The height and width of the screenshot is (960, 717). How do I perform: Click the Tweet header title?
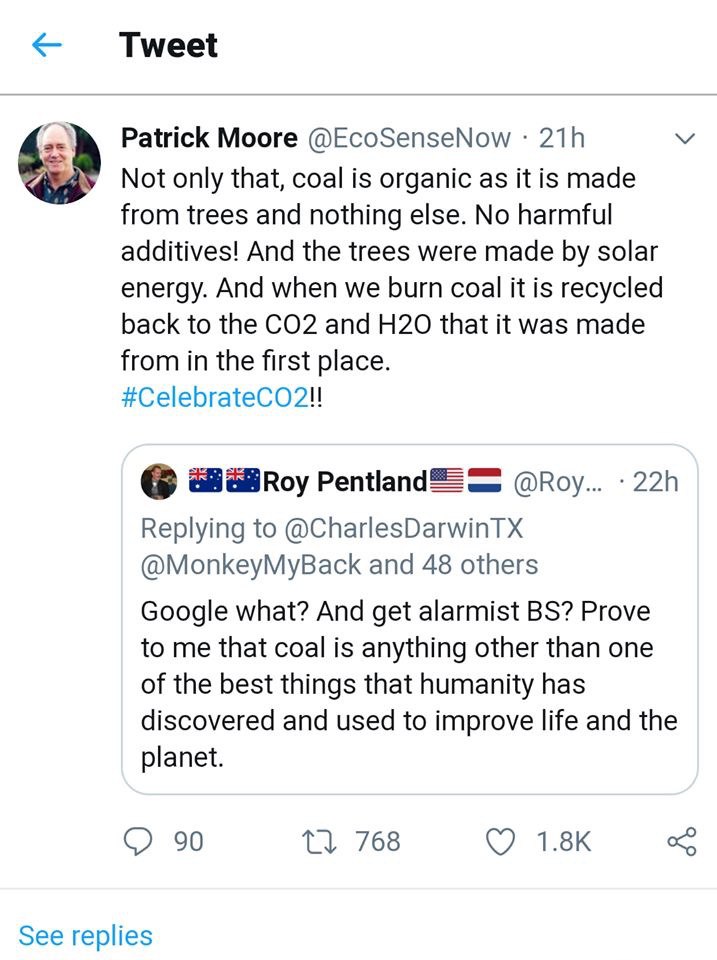coord(168,45)
